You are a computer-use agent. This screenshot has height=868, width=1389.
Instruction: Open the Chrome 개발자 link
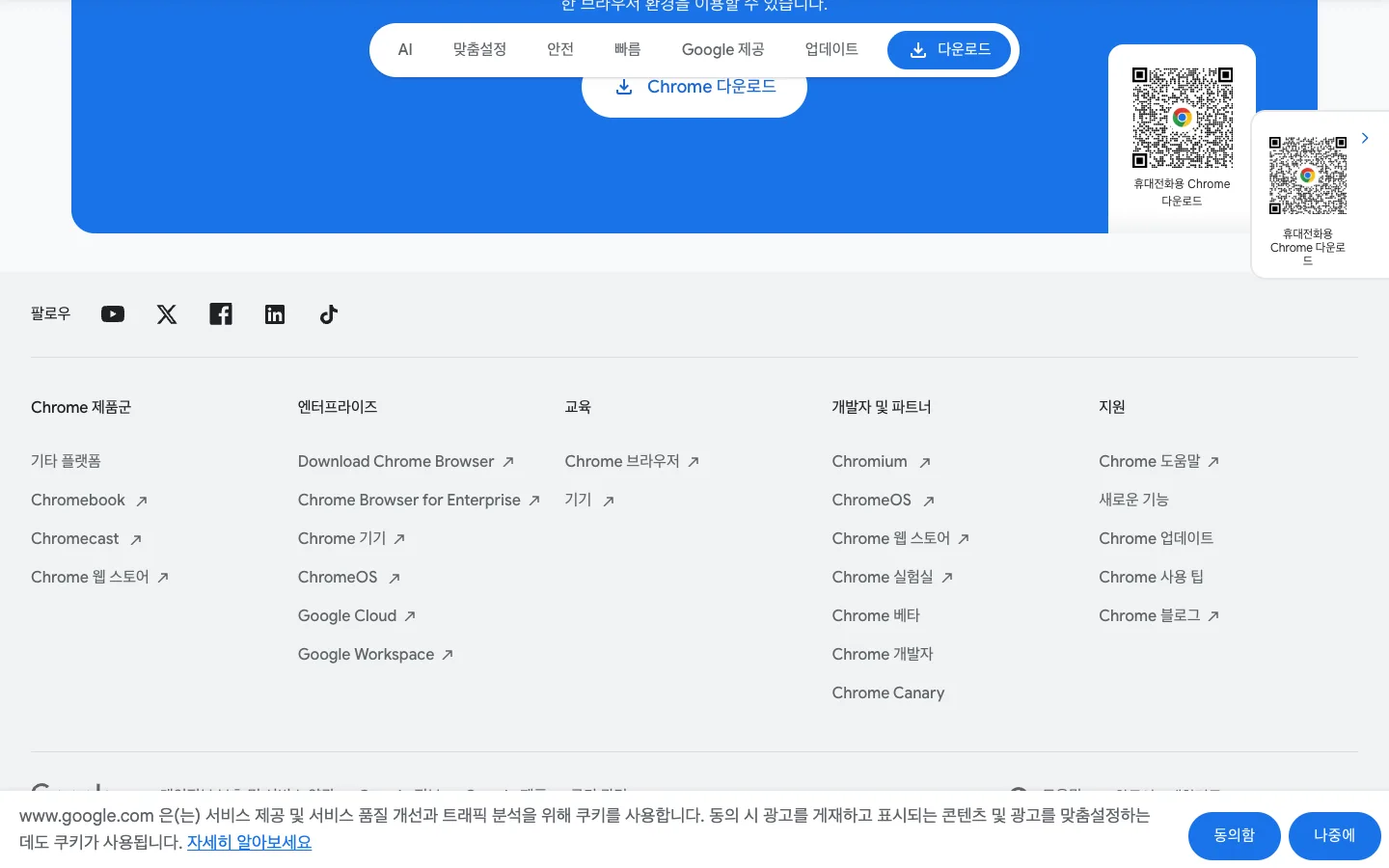[x=883, y=654]
